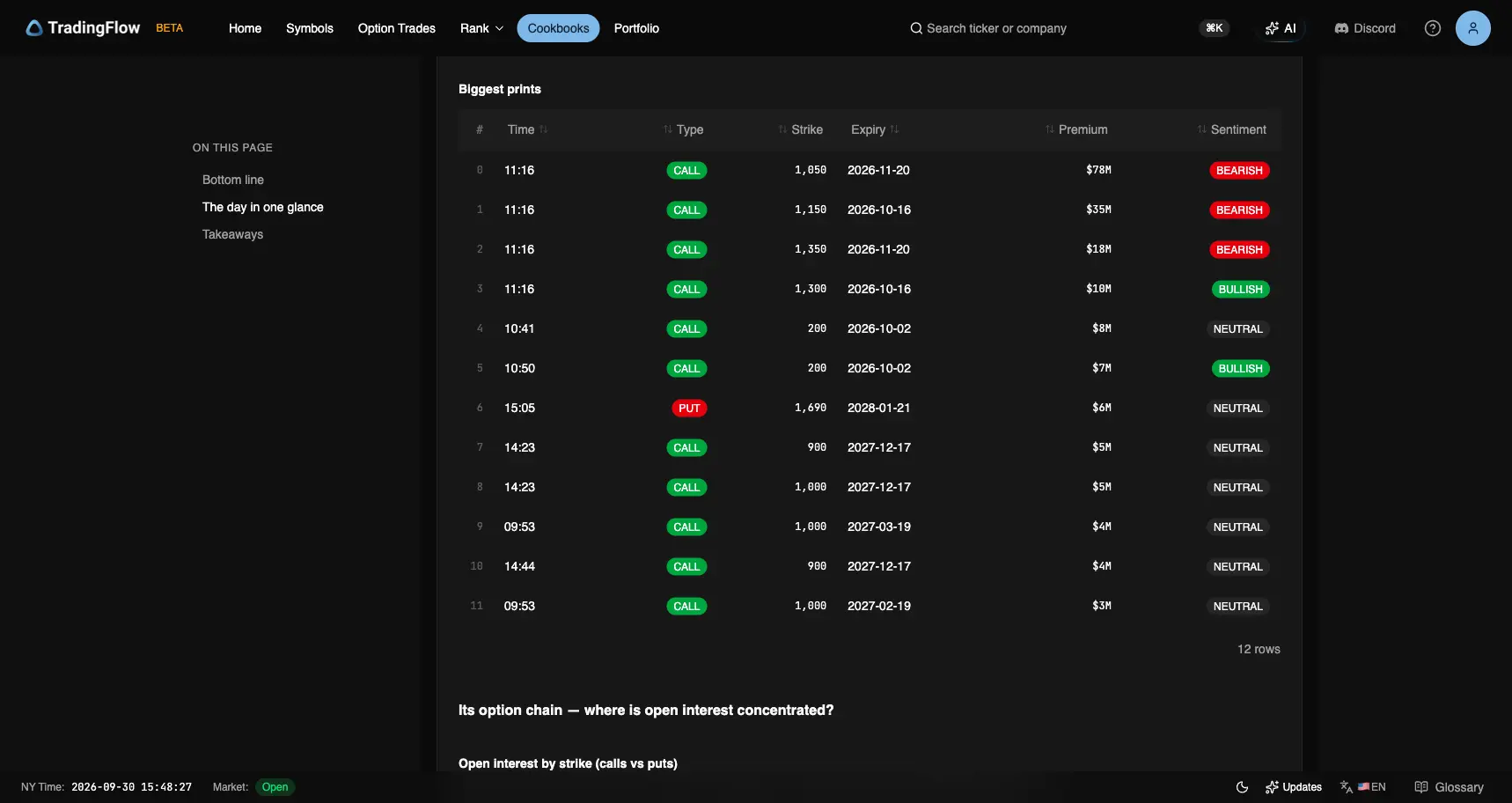Open Updates in the status bar
This screenshot has height=803, width=1512.
point(1294,787)
